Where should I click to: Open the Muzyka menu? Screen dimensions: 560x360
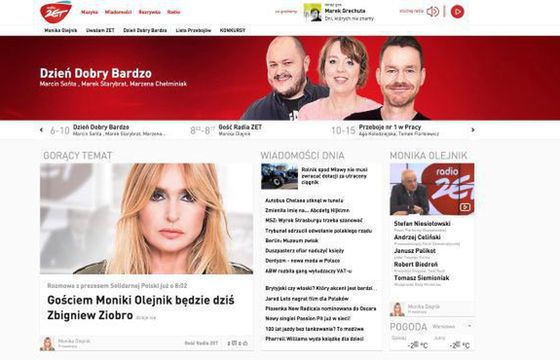89,12
